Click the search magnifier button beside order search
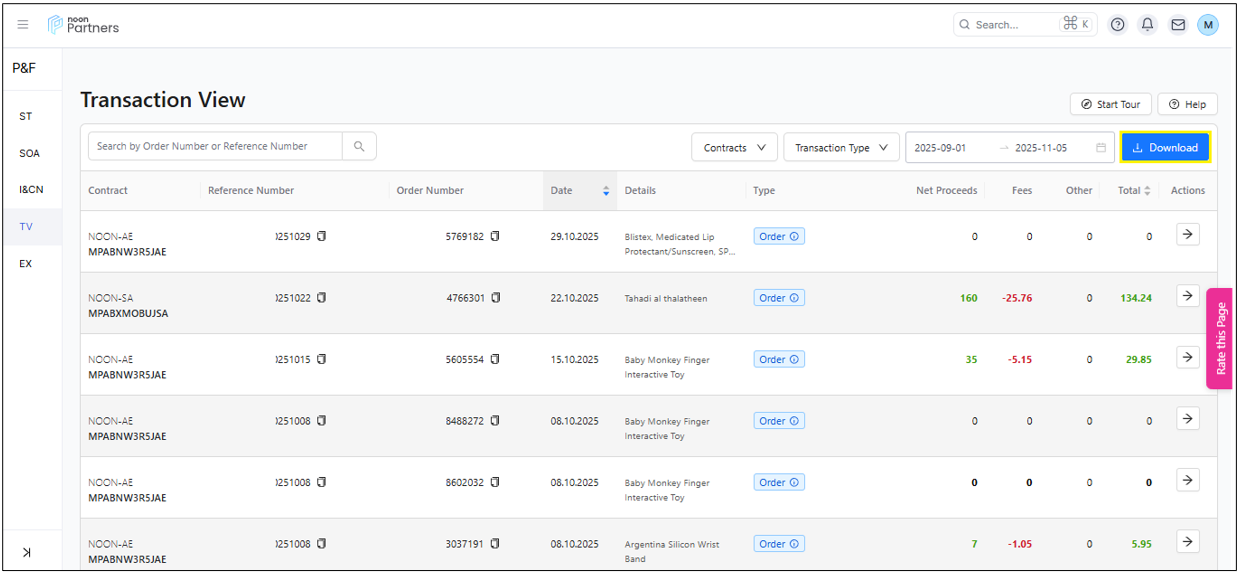 pos(359,147)
